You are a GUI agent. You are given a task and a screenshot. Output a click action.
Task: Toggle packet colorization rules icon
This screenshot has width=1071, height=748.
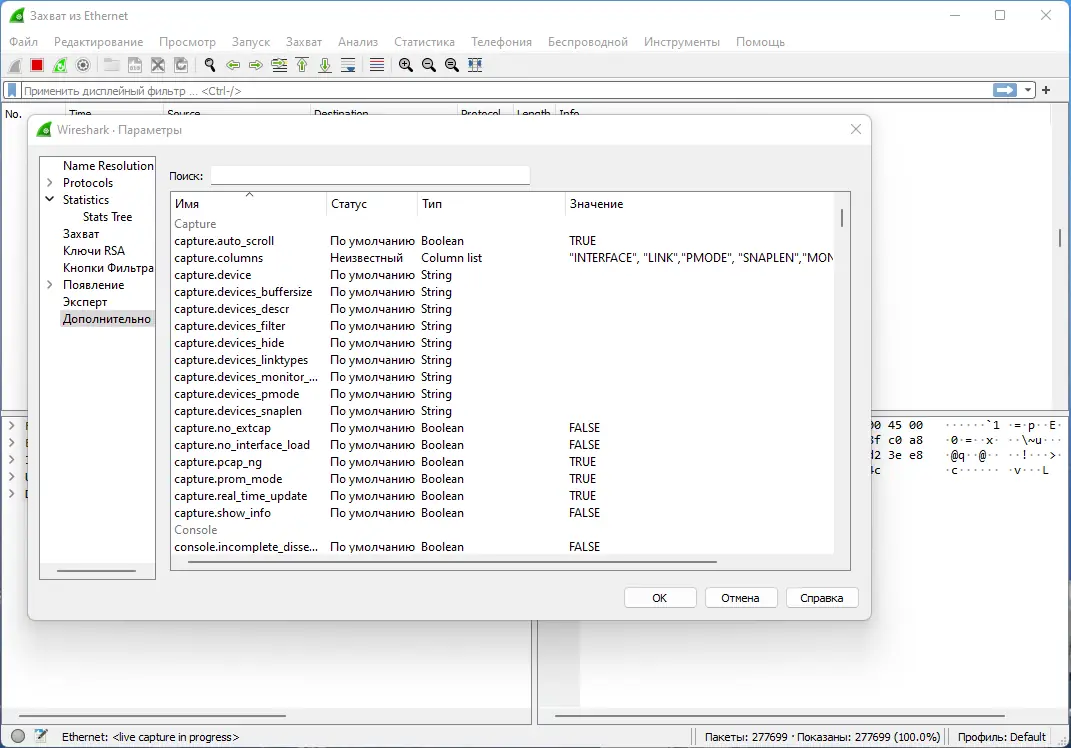(376, 65)
